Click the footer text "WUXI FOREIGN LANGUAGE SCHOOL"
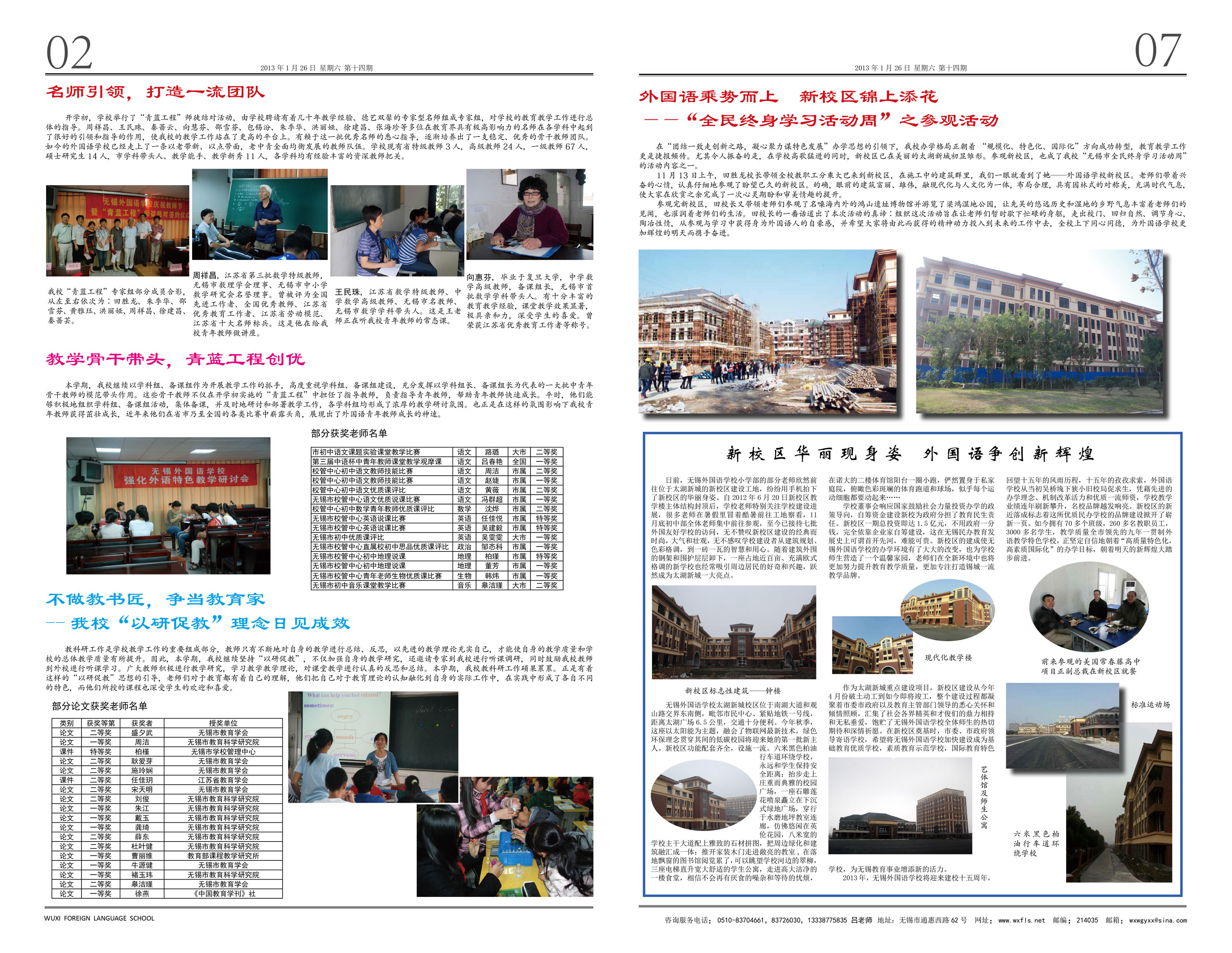 point(99,918)
